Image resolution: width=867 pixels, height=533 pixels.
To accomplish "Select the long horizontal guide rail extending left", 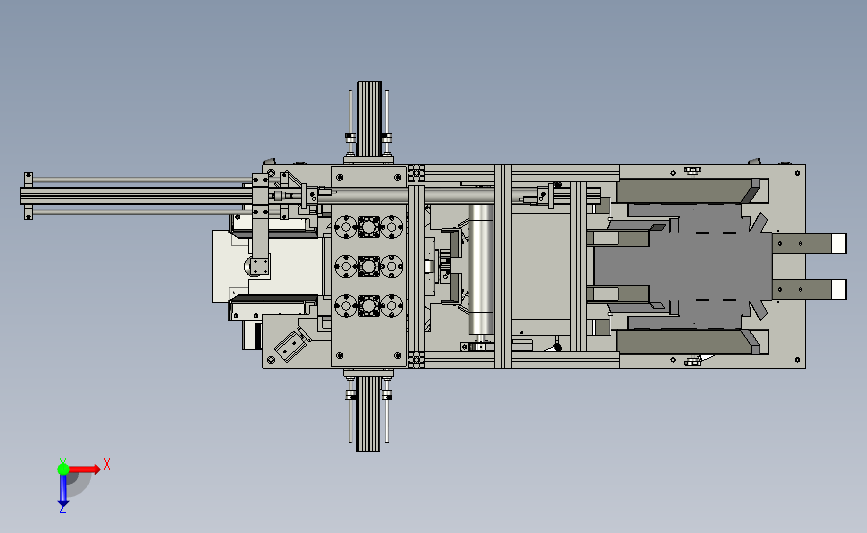I will pyautogui.click(x=135, y=196).
